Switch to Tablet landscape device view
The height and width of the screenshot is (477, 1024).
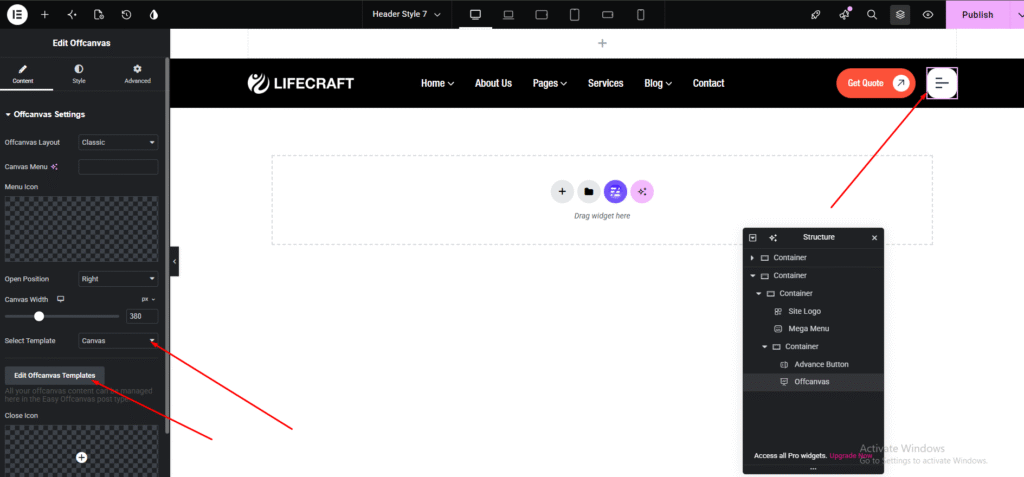[541, 14]
